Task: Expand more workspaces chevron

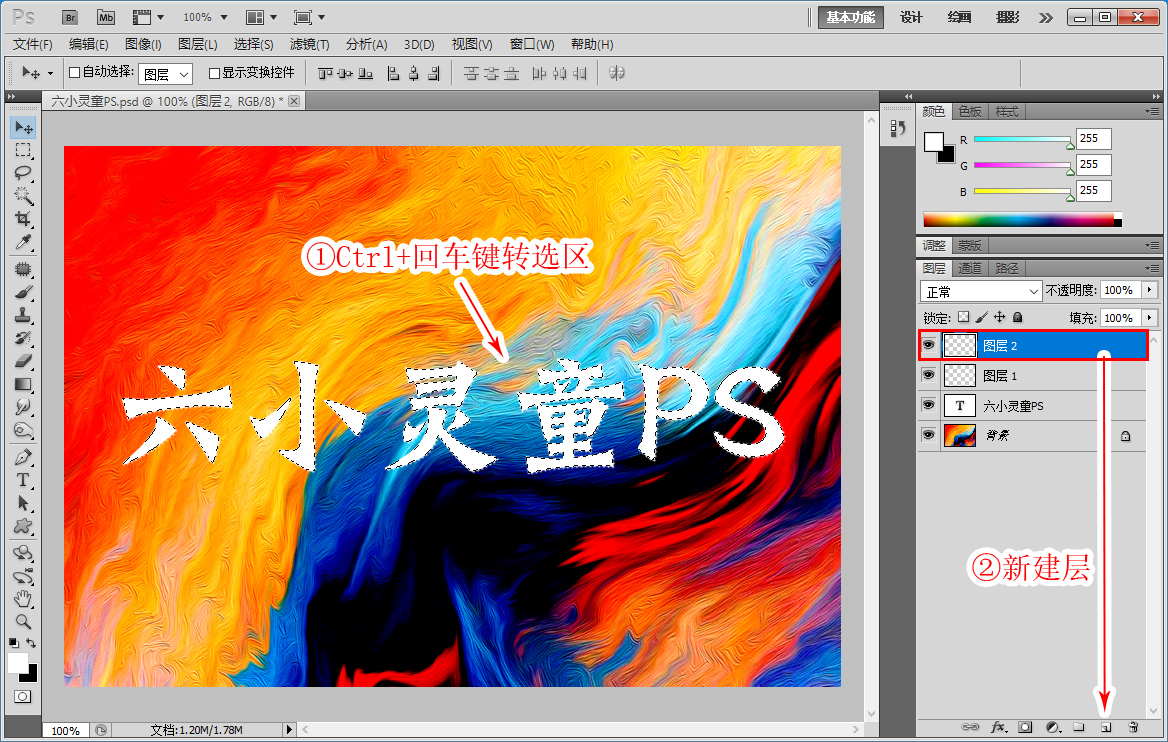Action: (1046, 18)
